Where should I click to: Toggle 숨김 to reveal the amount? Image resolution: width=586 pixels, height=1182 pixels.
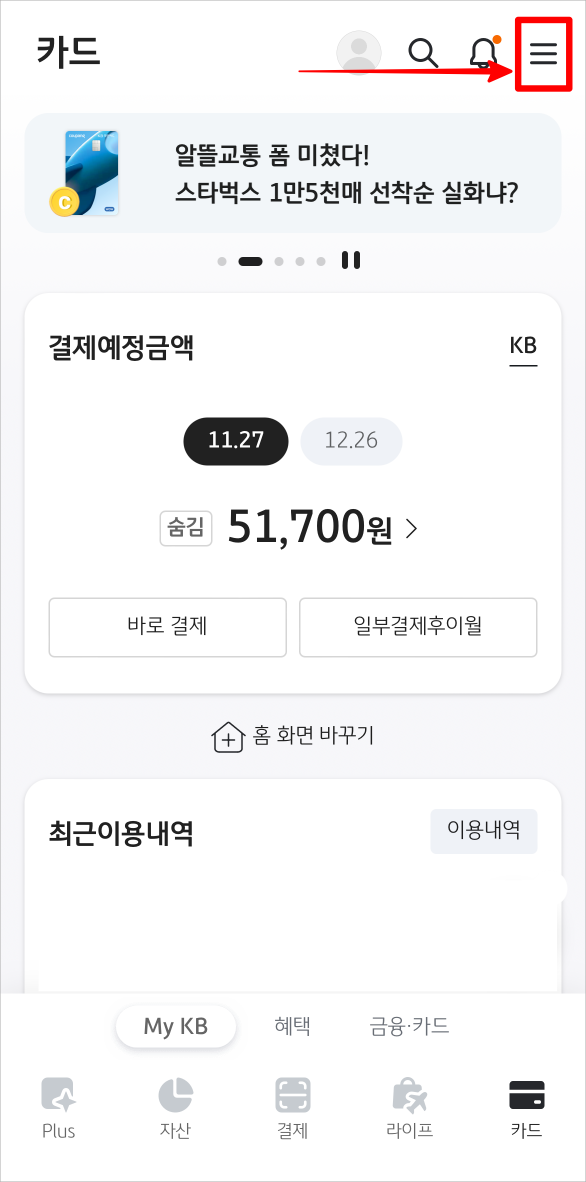tap(186, 528)
